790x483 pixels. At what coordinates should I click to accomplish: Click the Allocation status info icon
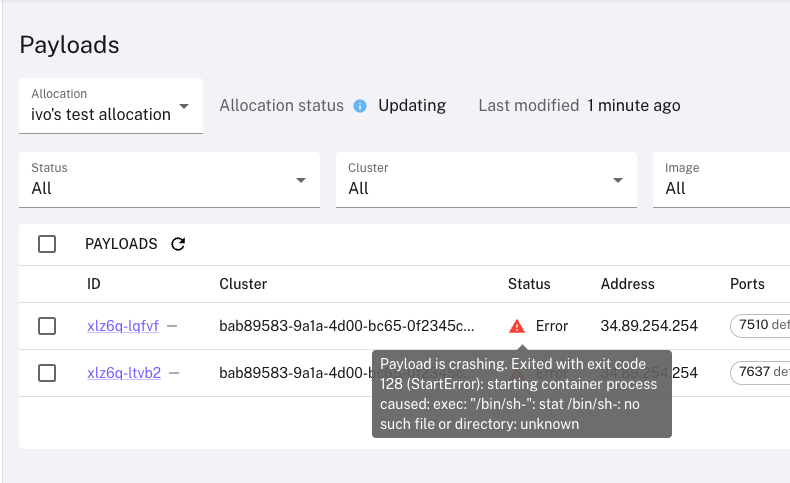(x=360, y=106)
